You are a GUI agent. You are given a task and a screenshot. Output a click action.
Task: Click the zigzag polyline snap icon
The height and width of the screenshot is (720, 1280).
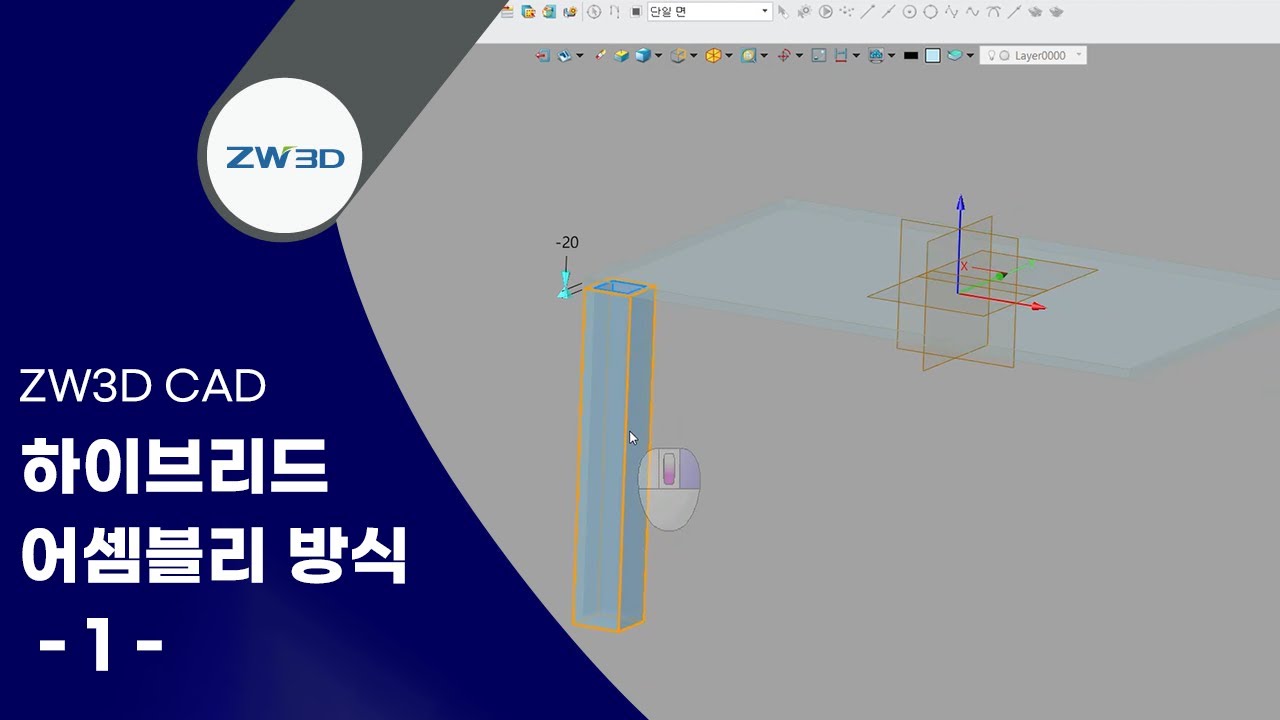pos(952,12)
